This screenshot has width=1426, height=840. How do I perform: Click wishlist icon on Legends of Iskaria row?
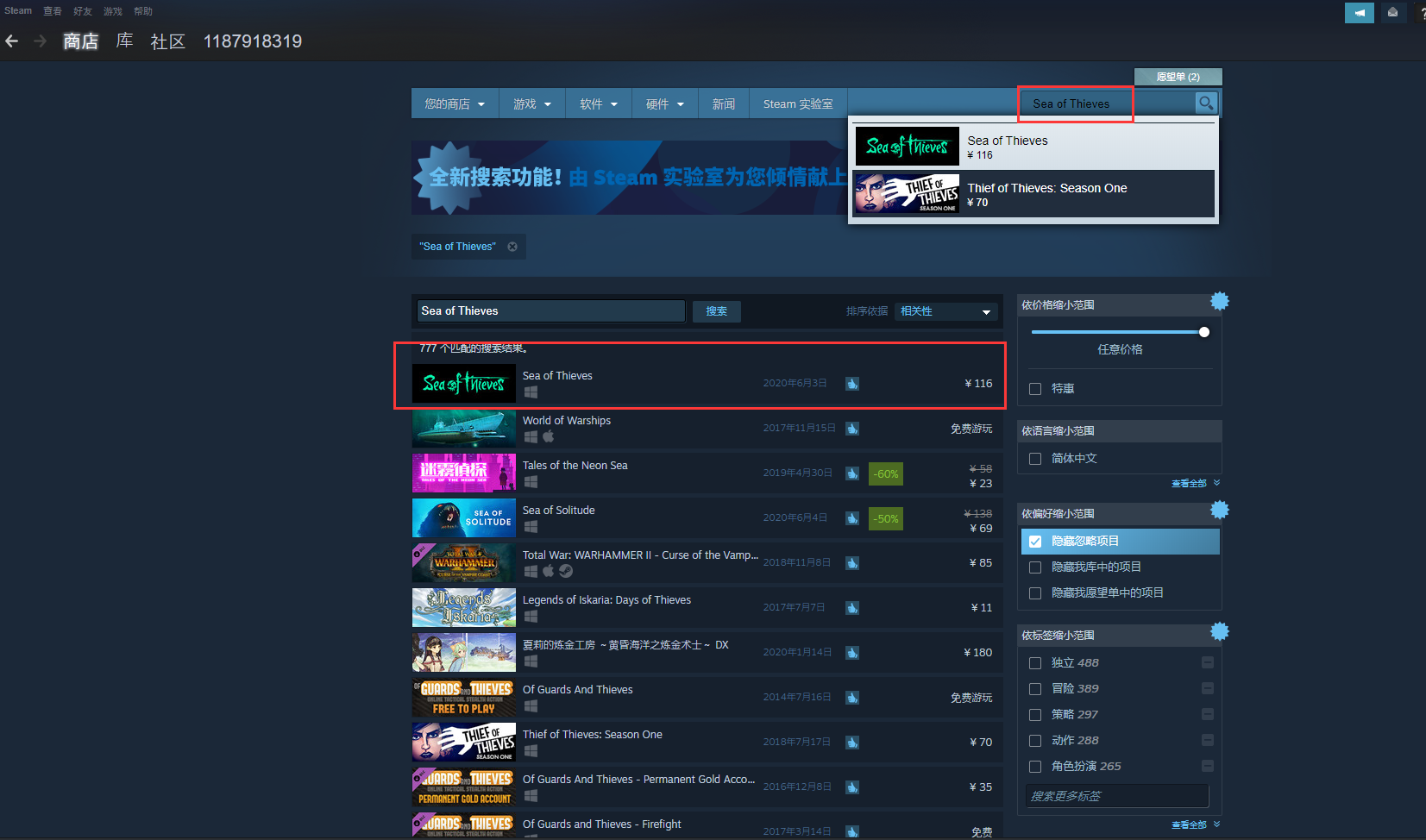point(852,608)
